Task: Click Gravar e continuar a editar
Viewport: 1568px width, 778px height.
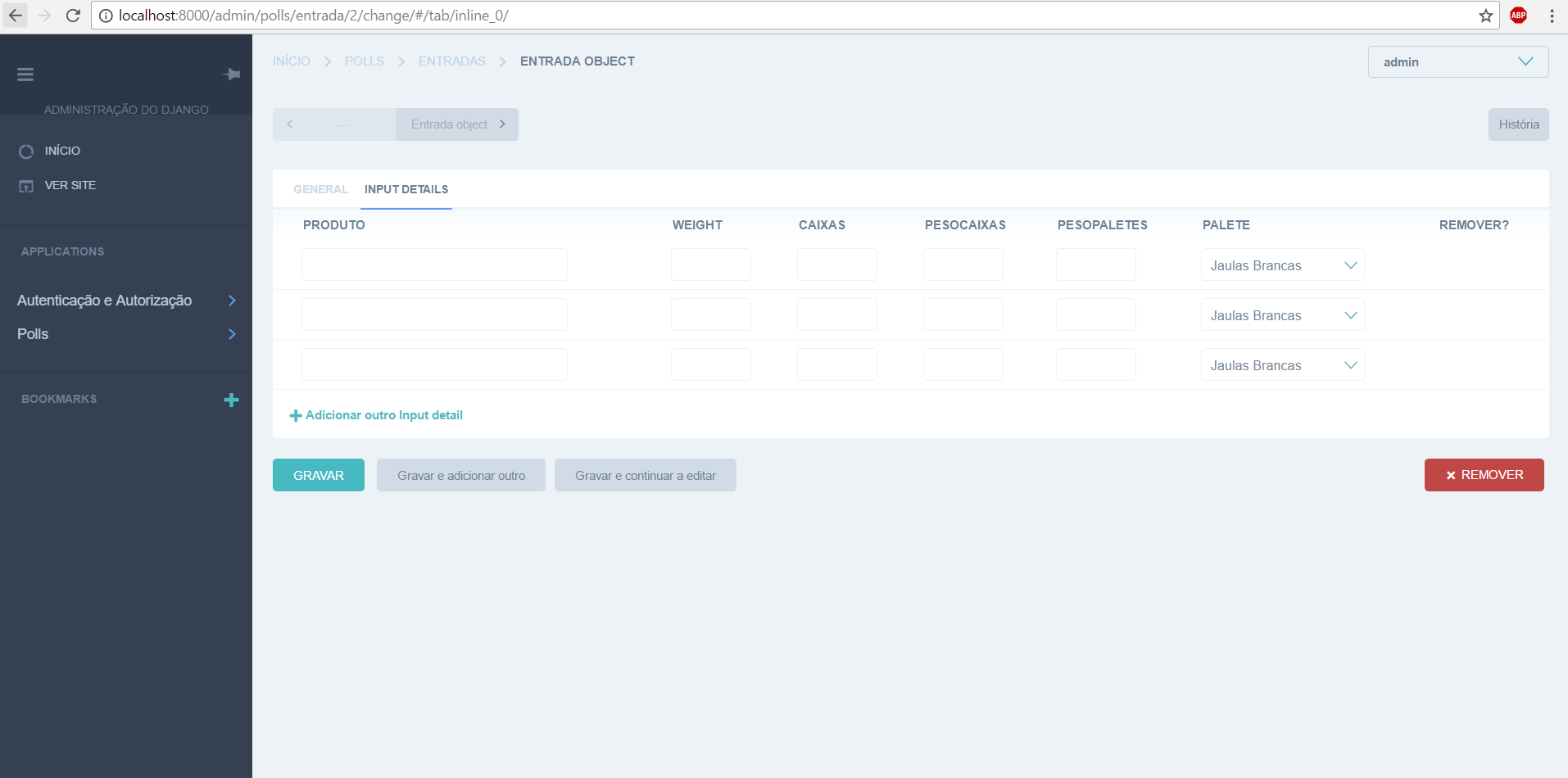Action: coord(646,475)
